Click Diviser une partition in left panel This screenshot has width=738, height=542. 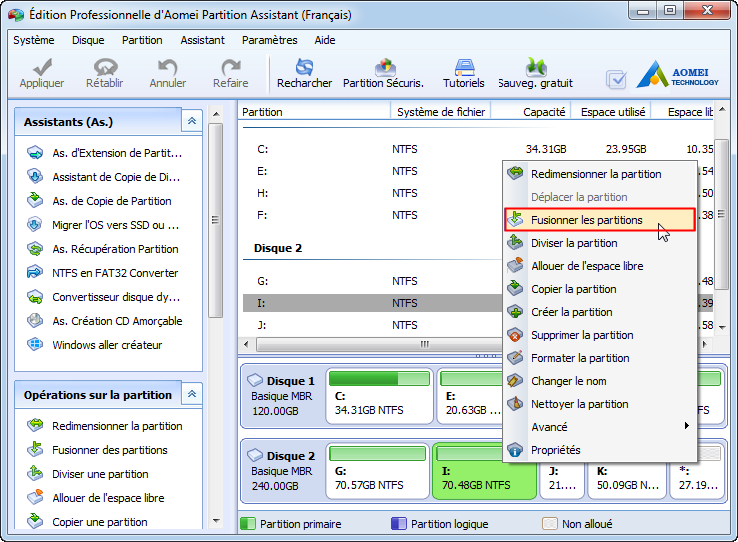88,474
